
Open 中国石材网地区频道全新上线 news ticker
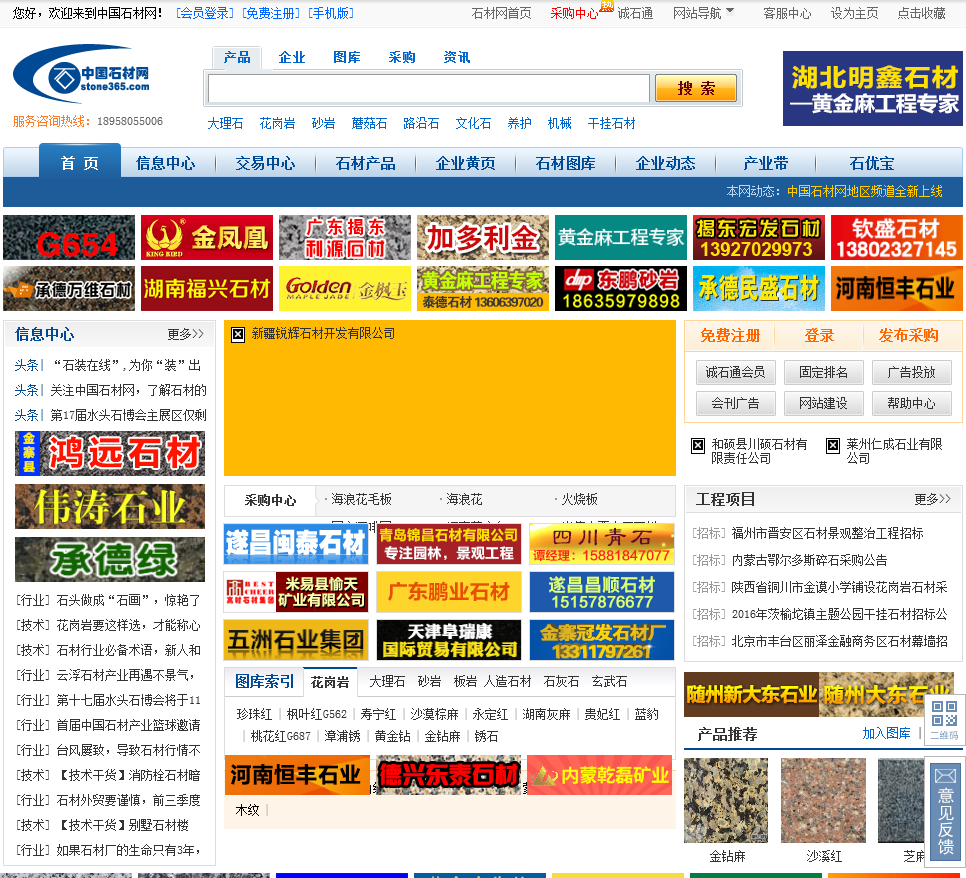tap(865, 191)
